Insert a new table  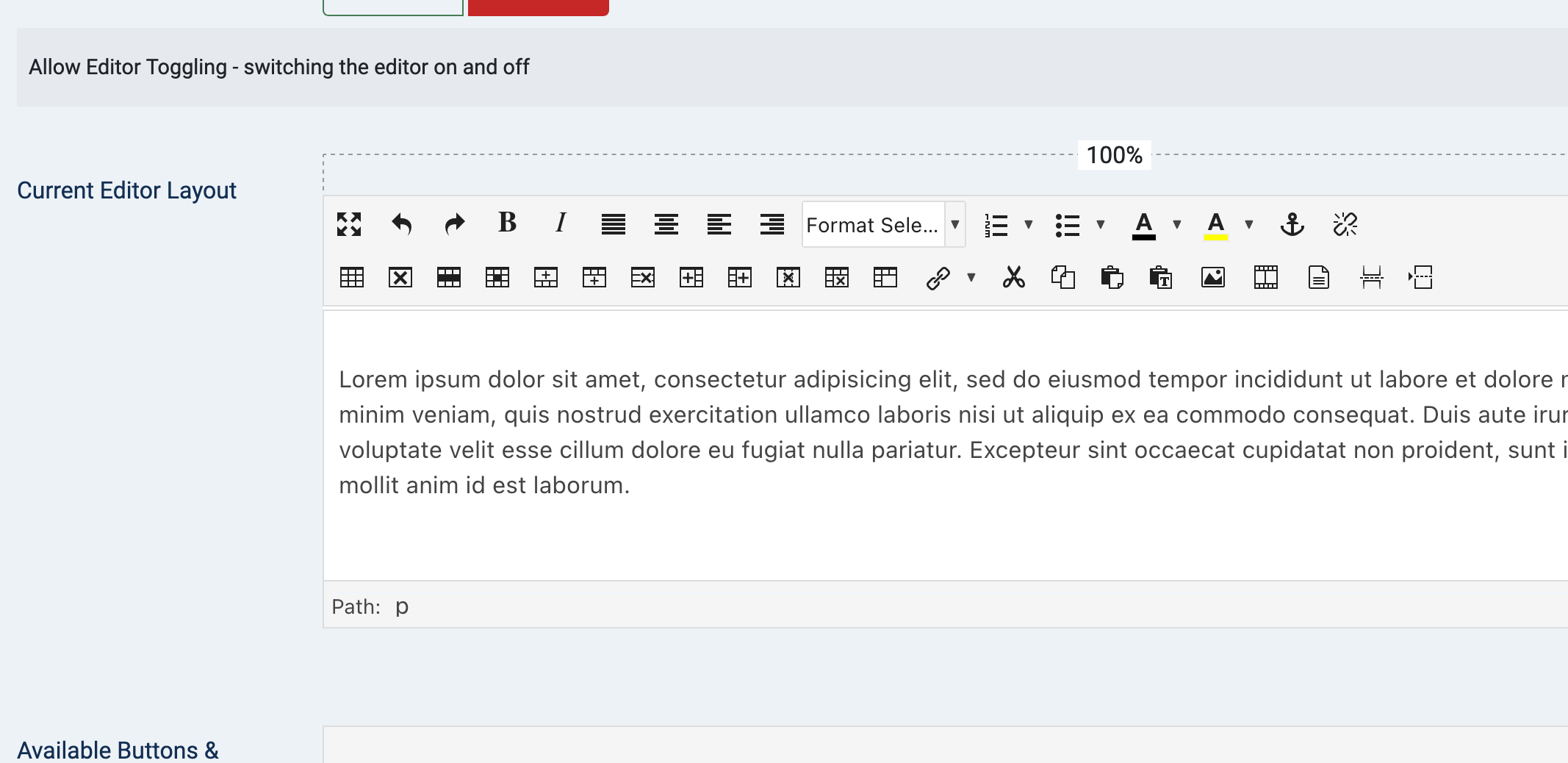[x=351, y=278]
